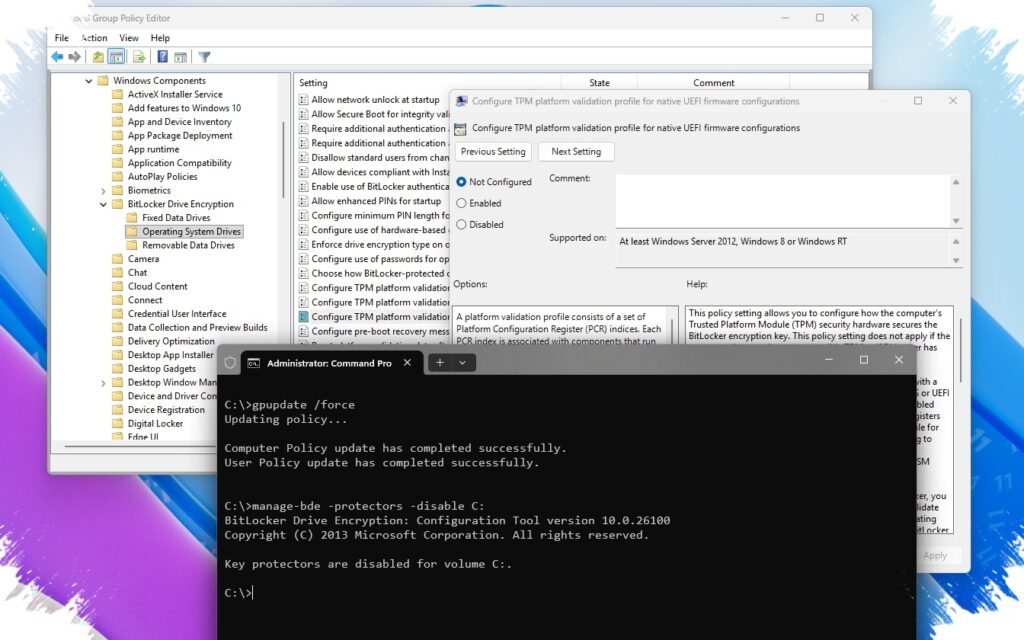This screenshot has width=1024, height=640.
Task: Click the console tree horizontal scrollbar
Action: coord(140,446)
